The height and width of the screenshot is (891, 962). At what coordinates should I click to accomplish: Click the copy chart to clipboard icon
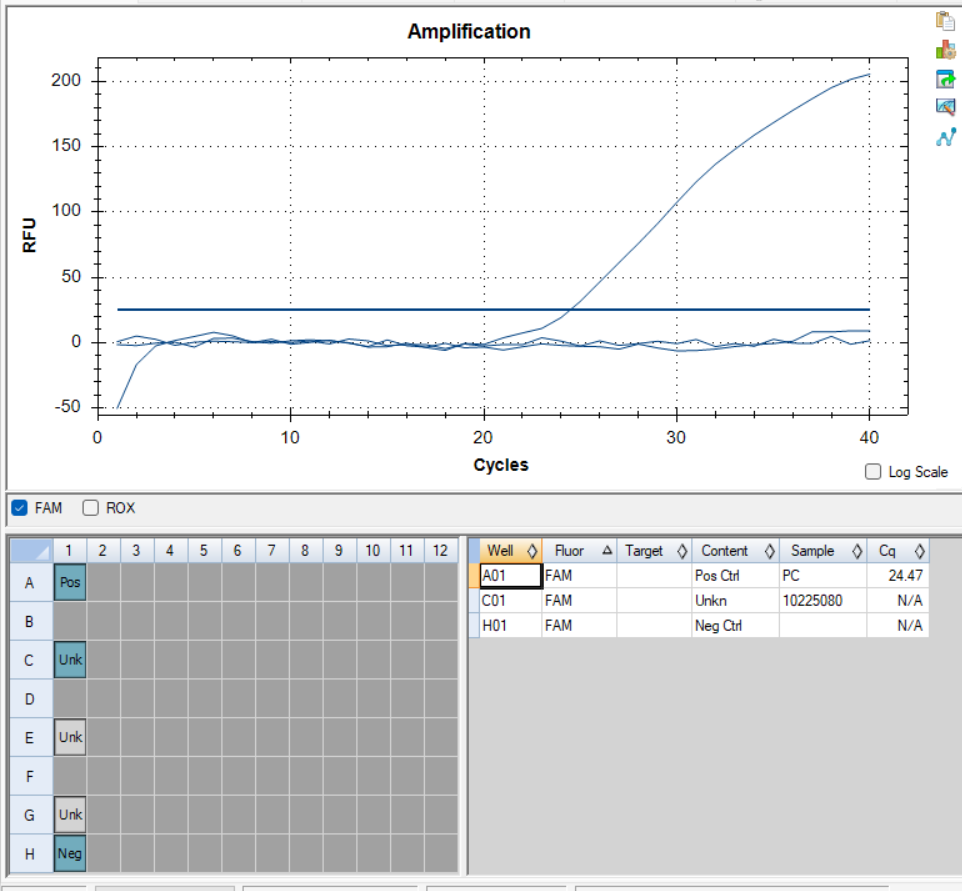pyautogui.click(x=944, y=21)
